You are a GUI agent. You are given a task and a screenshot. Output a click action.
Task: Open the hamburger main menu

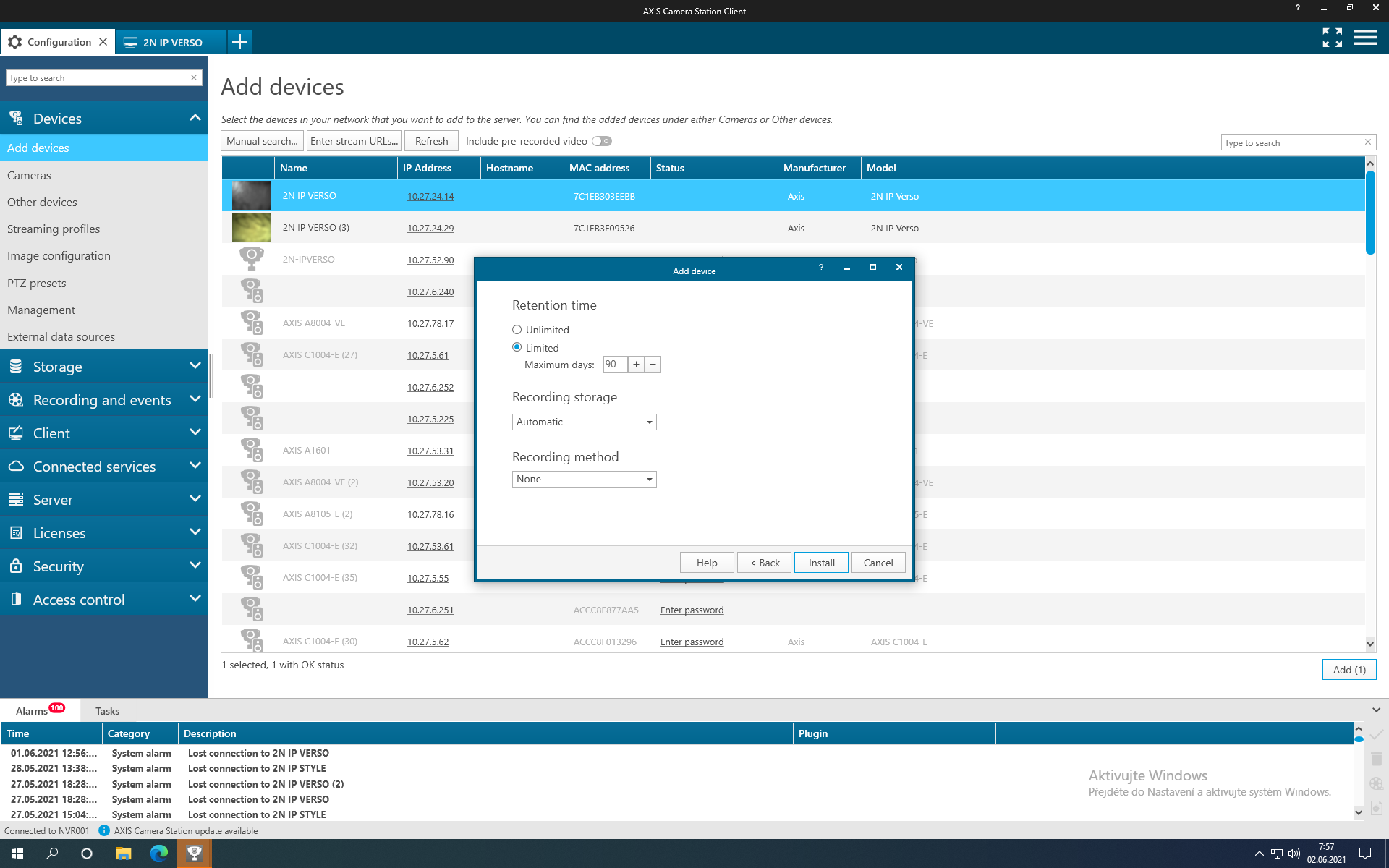1365,38
